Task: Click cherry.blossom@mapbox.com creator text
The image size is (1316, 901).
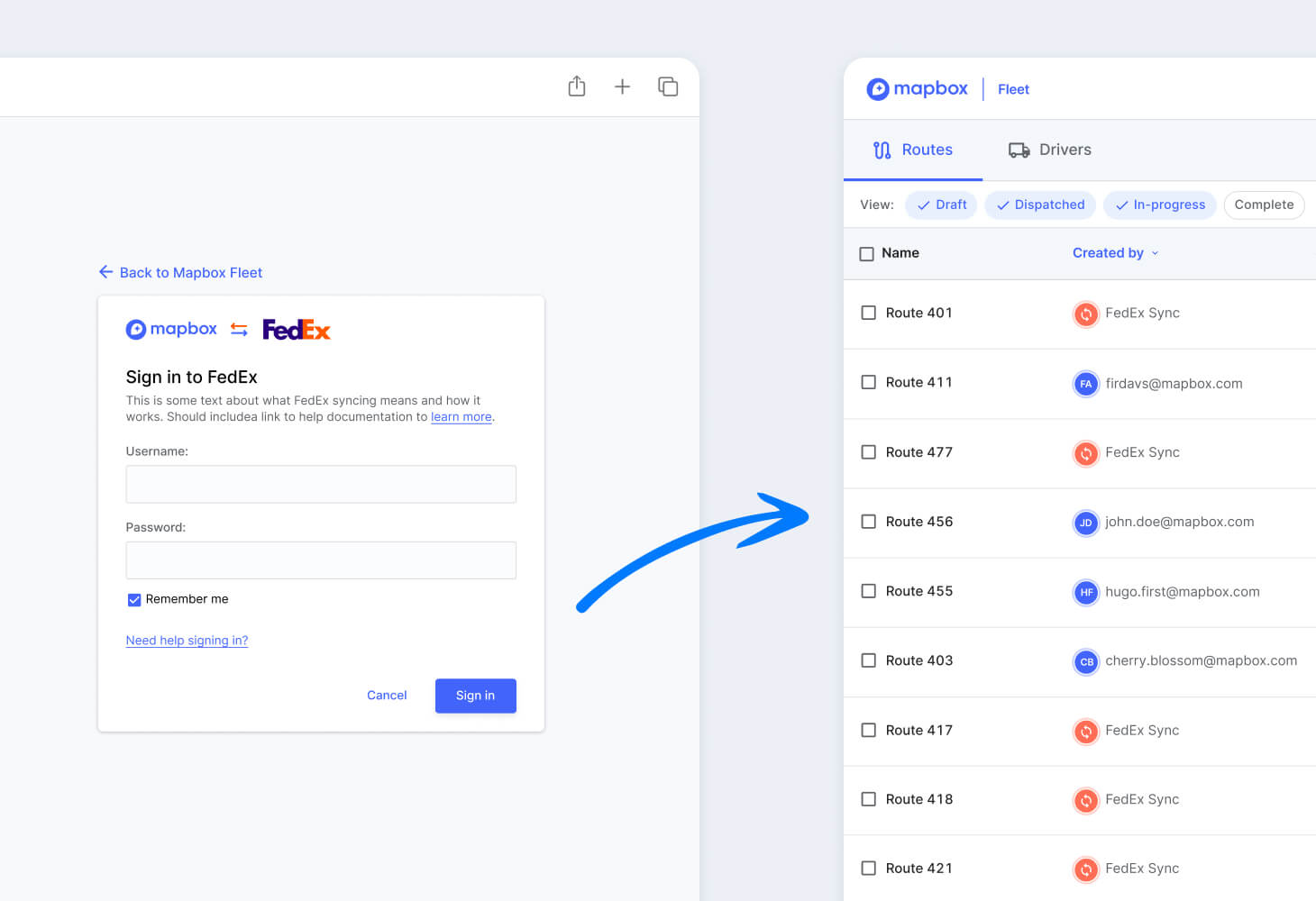Action: coord(1202,660)
